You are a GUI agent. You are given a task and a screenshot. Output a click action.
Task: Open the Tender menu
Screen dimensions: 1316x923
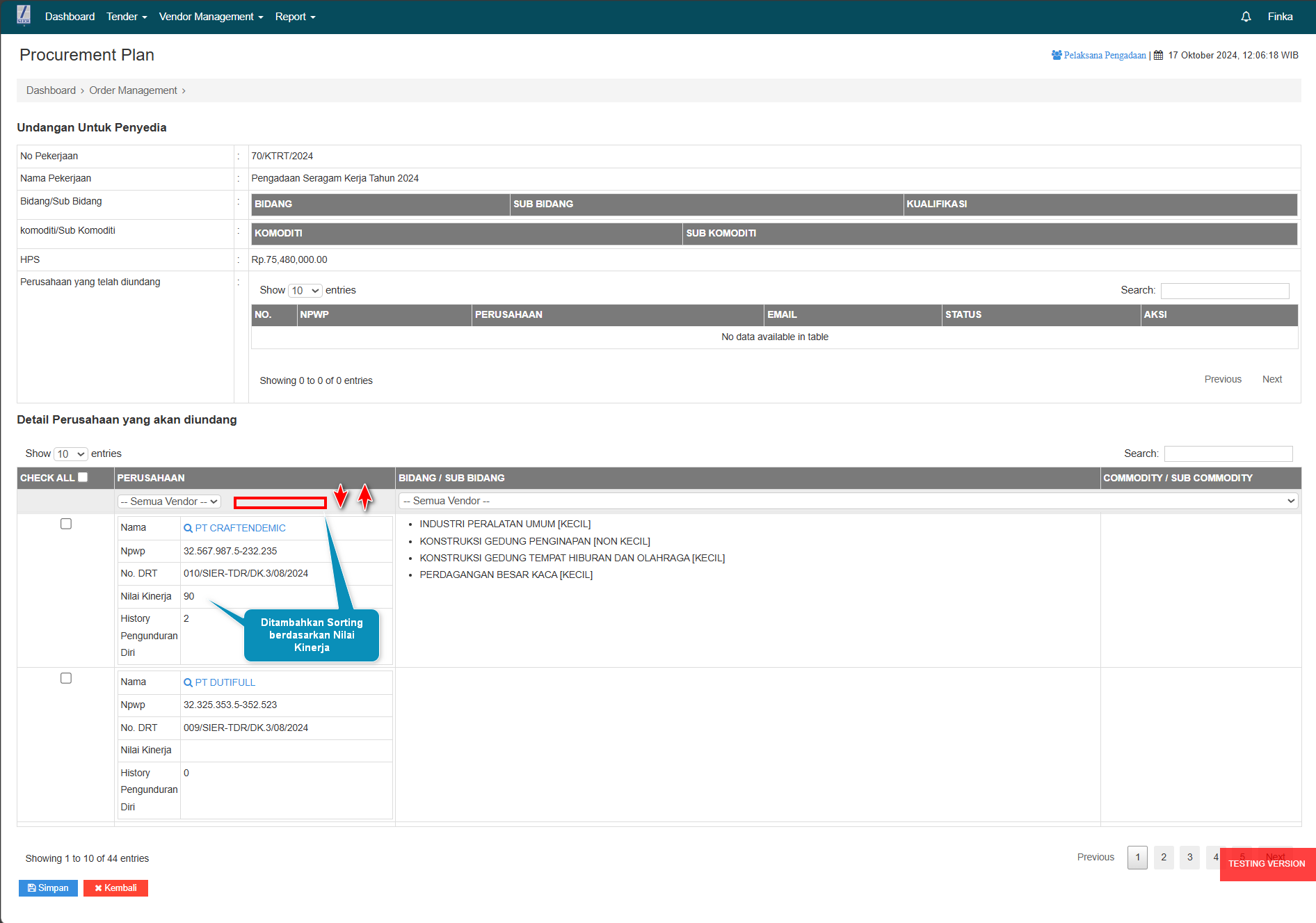tap(127, 17)
